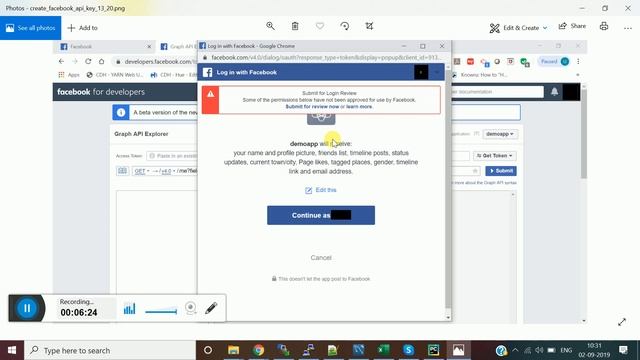Open File Explorer from taskbar
Image resolution: width=640 pixels, height=360 pixels.
pos(233,350)
